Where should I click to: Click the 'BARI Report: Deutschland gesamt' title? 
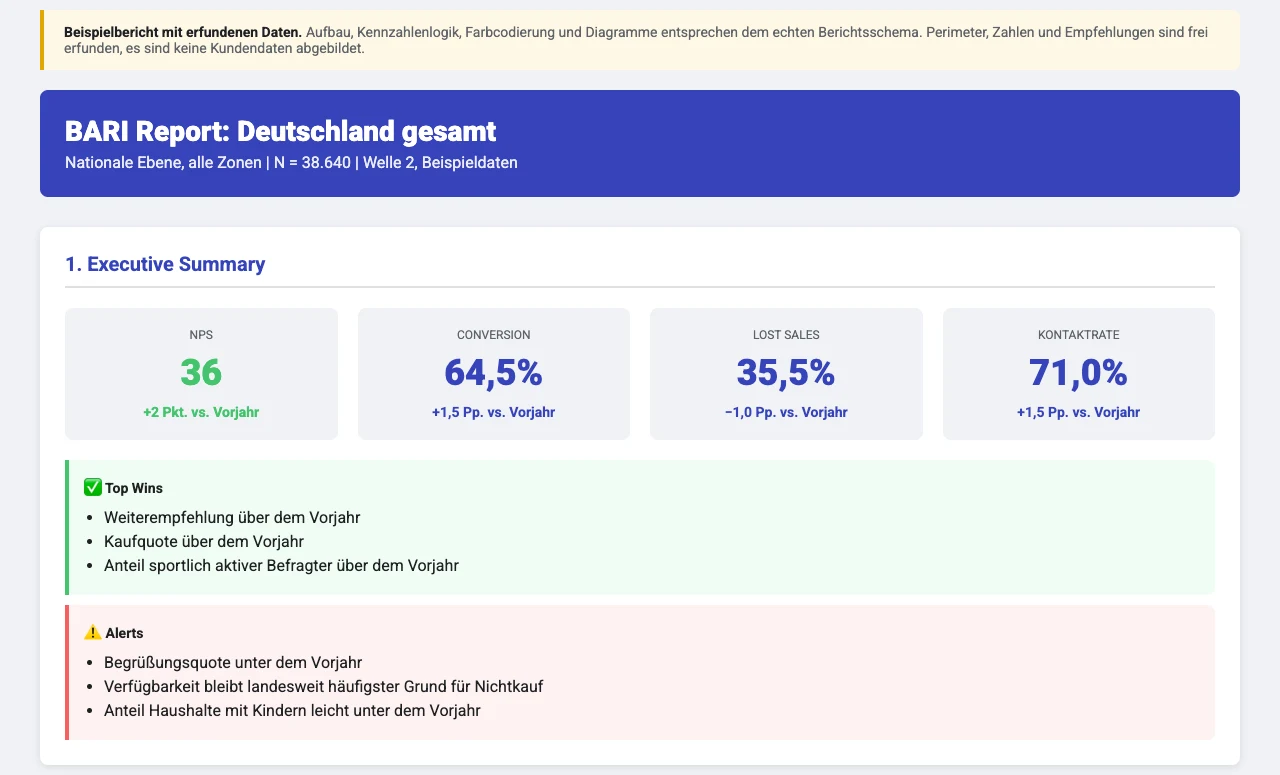point(281,132)
